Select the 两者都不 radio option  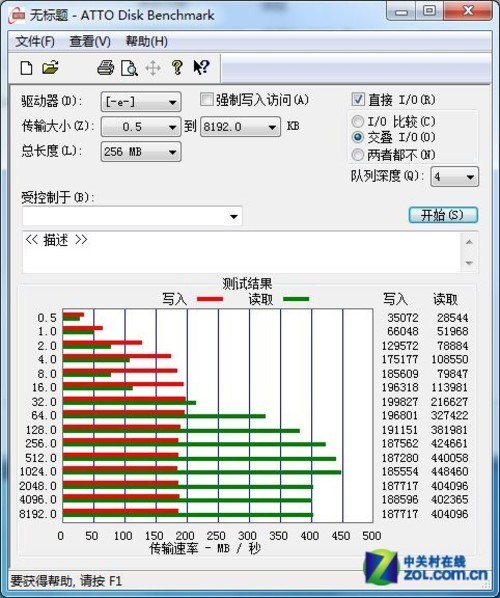click(x=357, y=155)
